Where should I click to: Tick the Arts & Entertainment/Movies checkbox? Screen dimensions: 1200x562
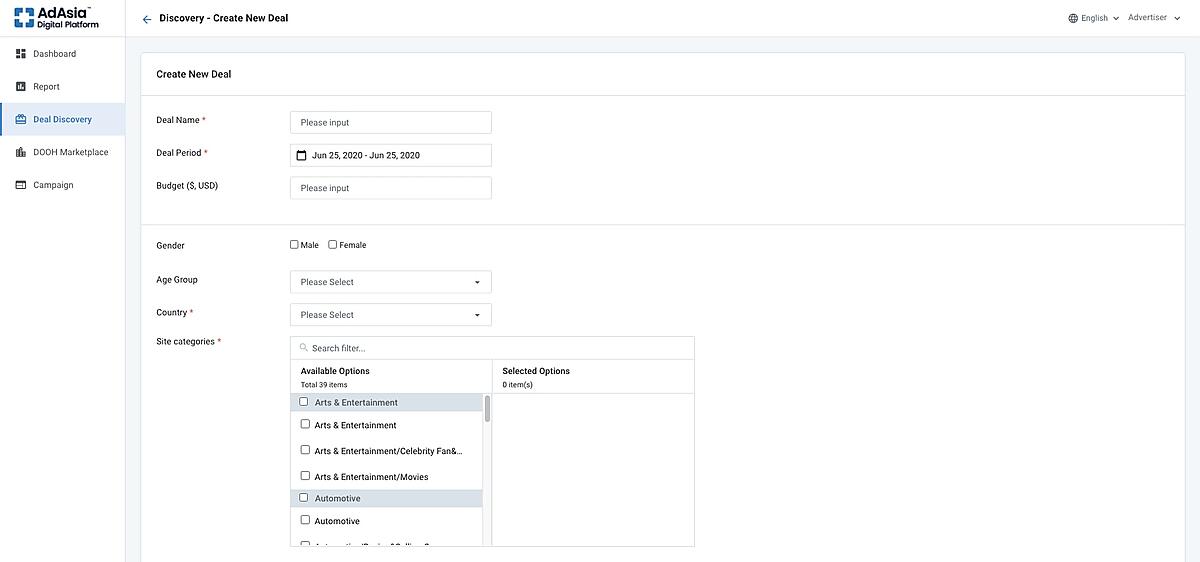[x=305, y=476]
